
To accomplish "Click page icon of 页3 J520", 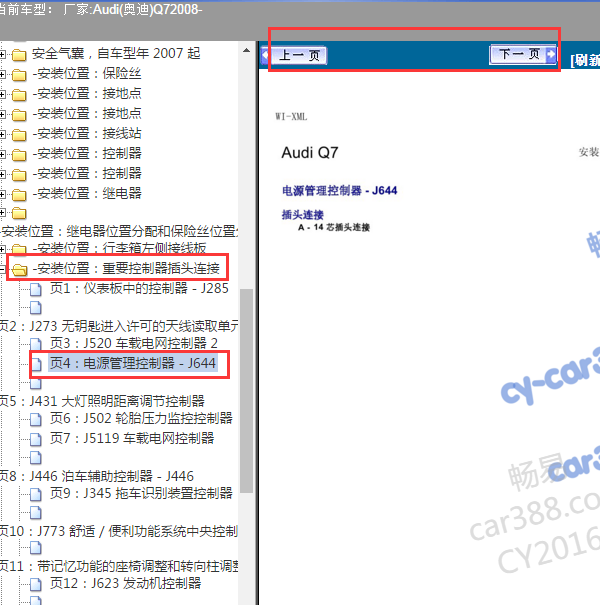I will pos(36,344).
